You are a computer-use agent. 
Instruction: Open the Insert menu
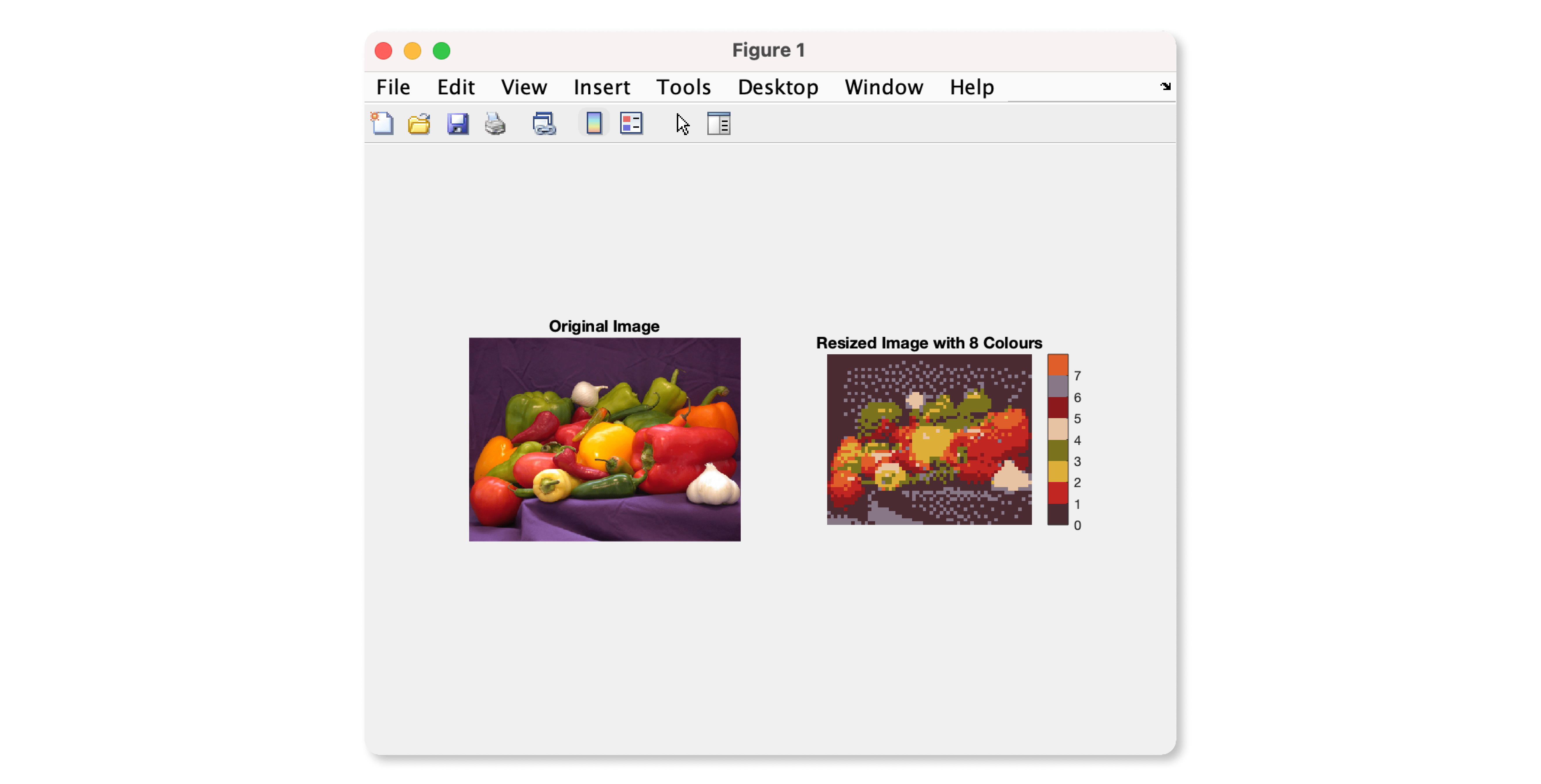pyautogui.click(x=601, y=87)
